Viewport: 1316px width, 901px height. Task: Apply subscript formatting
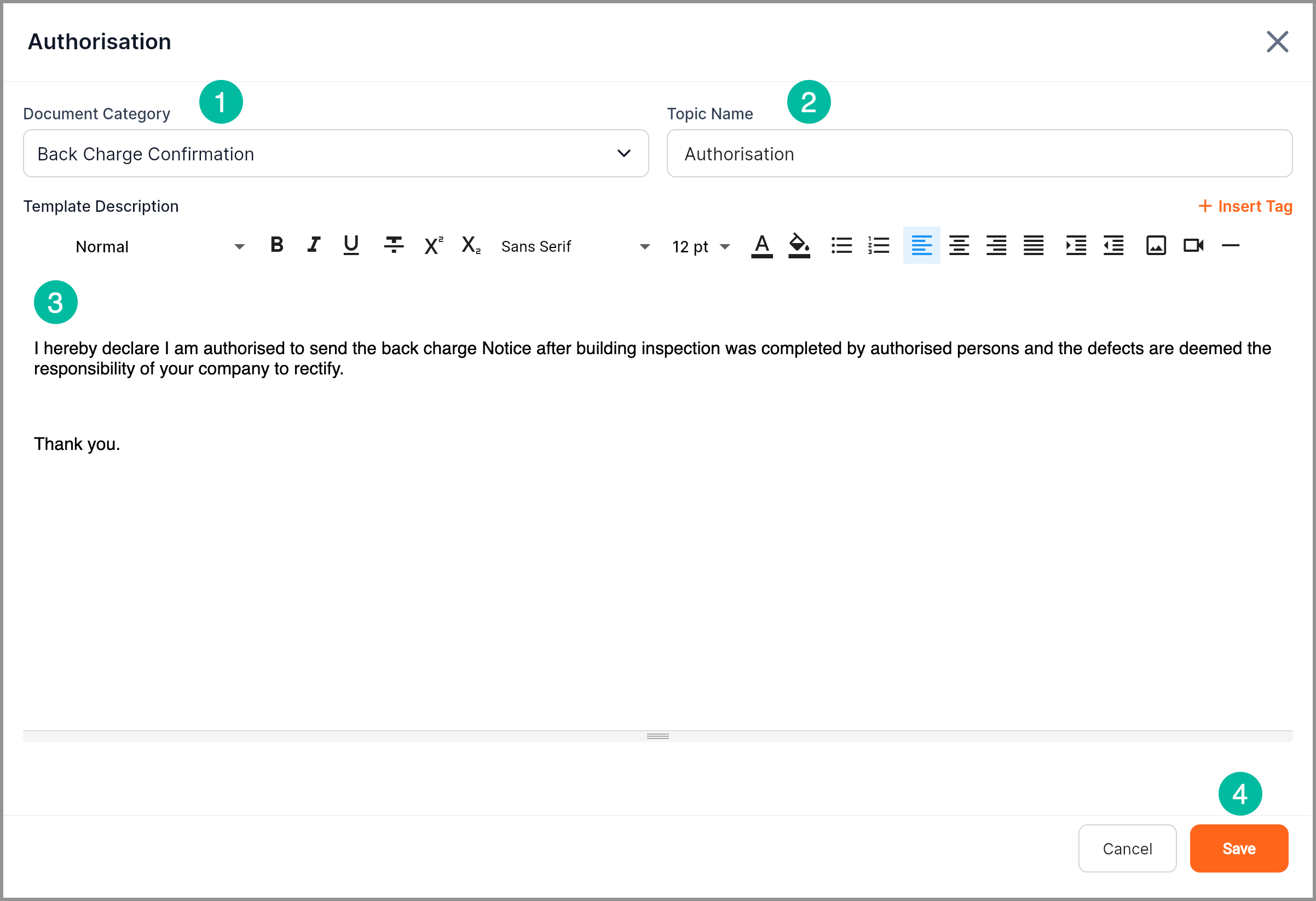point(471,246)
